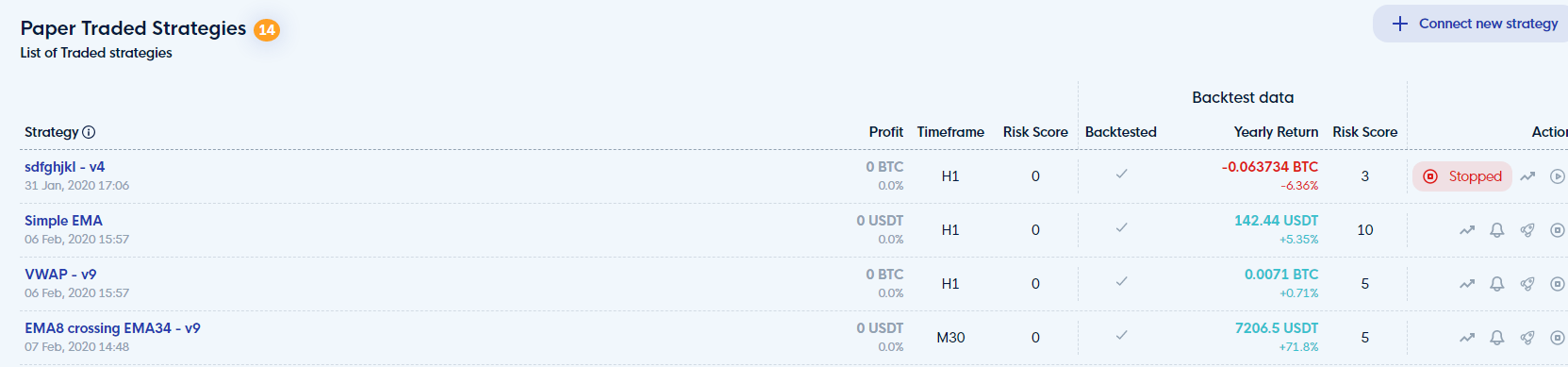Open the VWAP - v9 strategy link
The height and width of the screenshot is (367, 1568).
pos(60,275)
